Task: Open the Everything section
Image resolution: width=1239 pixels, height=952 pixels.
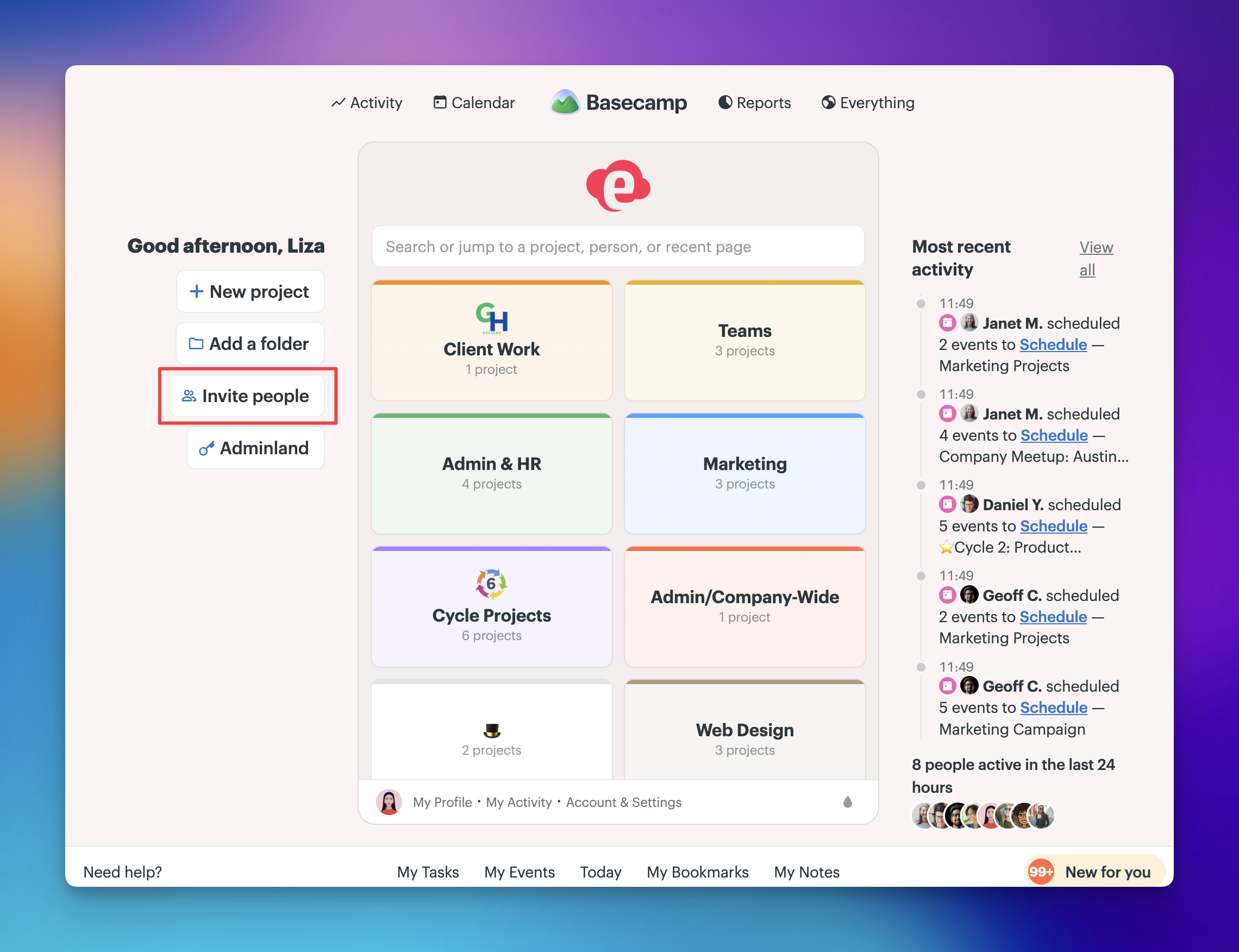Action: 868,103
